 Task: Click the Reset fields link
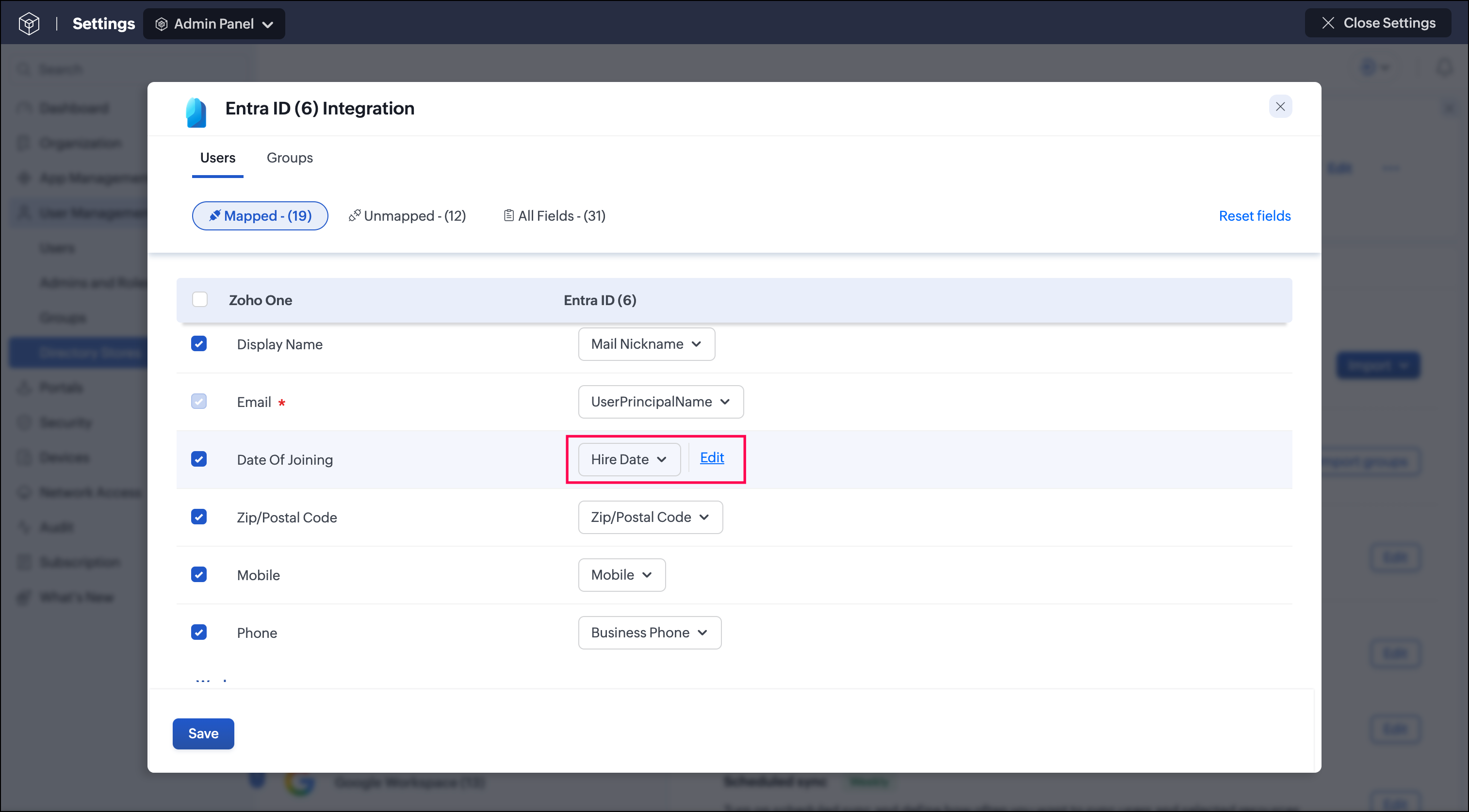click(1255, 215)
